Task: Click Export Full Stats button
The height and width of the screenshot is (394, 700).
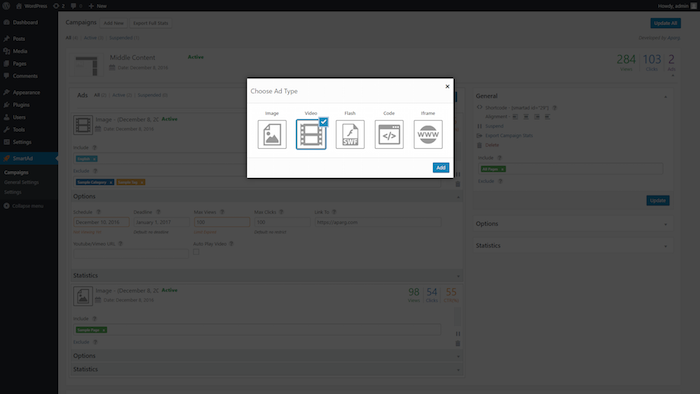Action: point(150,23)
